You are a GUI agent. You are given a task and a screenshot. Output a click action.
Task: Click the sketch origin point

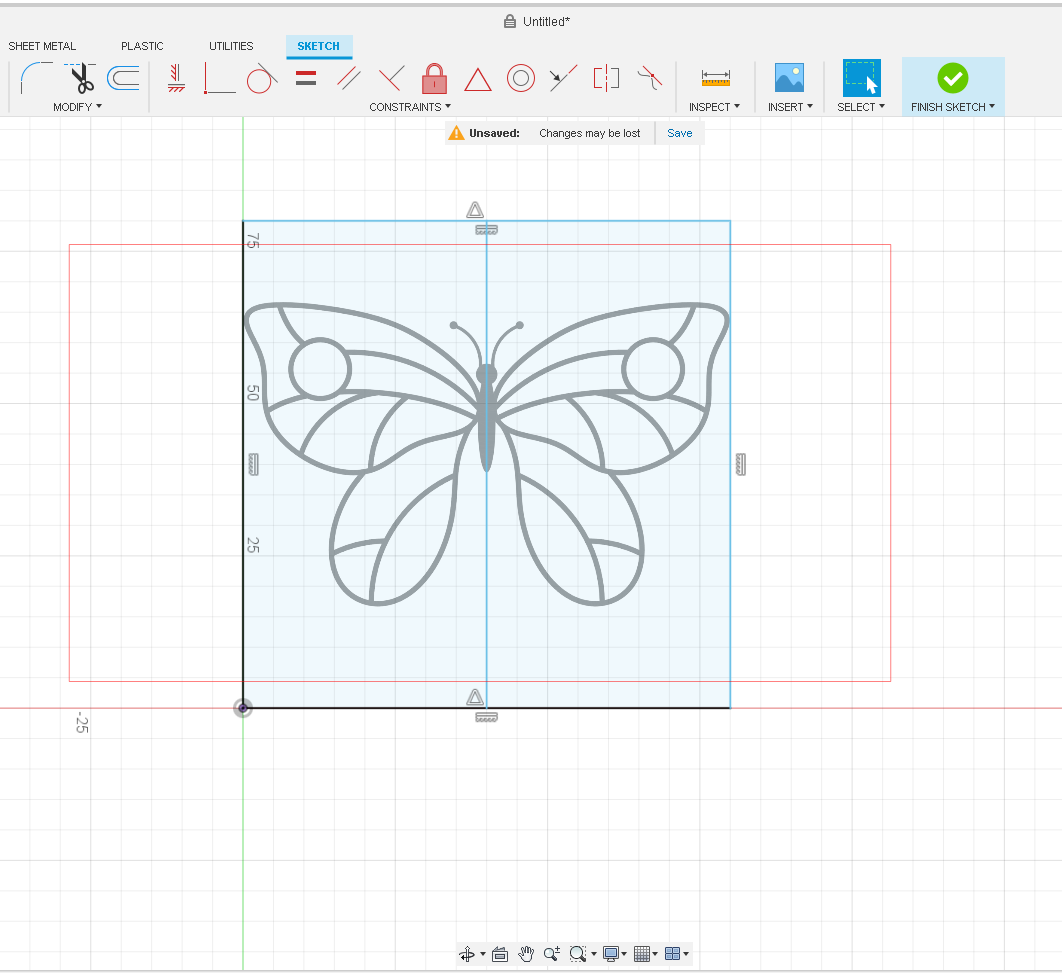click(x=242, y=708)
